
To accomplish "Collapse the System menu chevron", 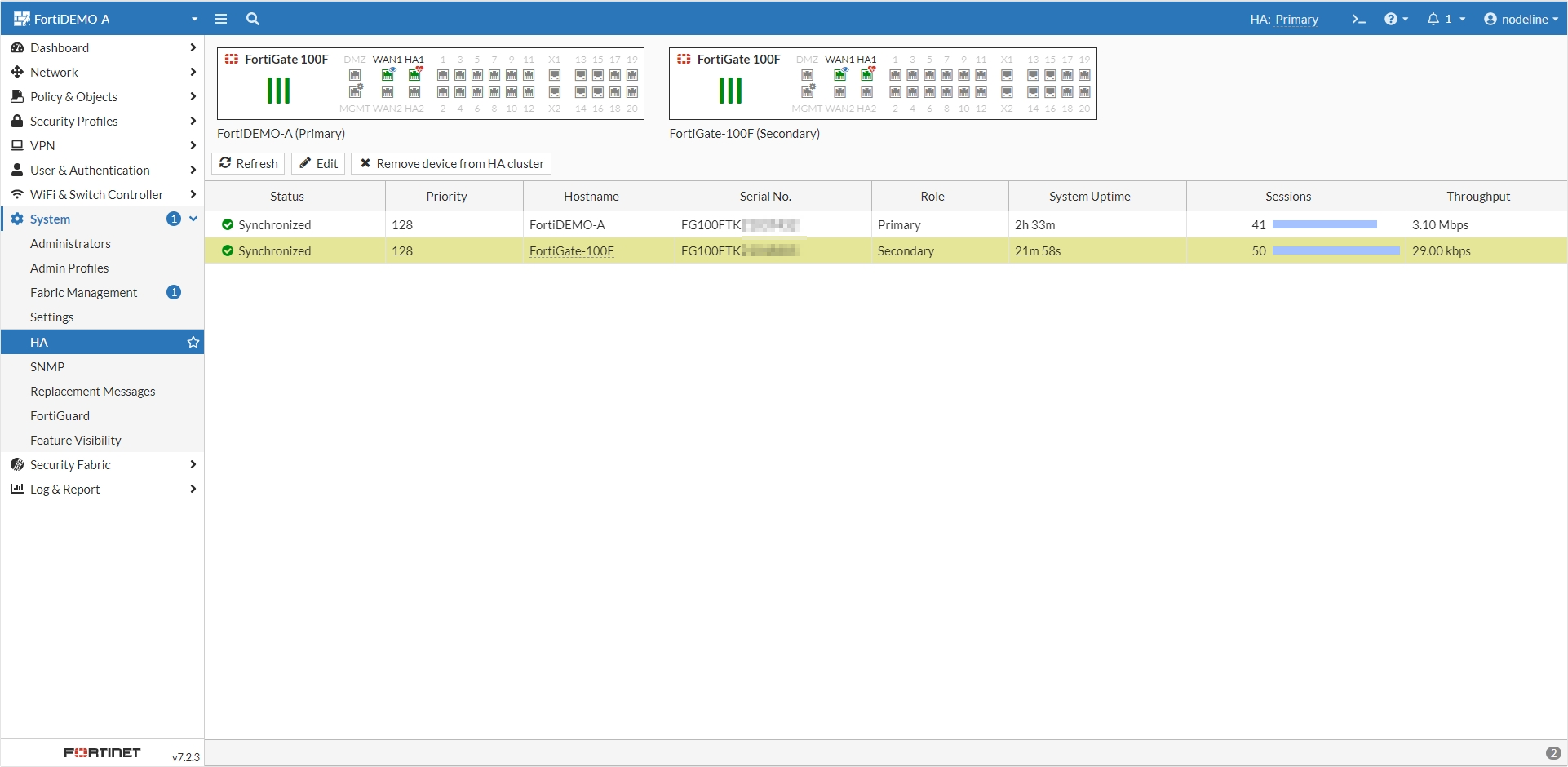I will tap(193, 219).
